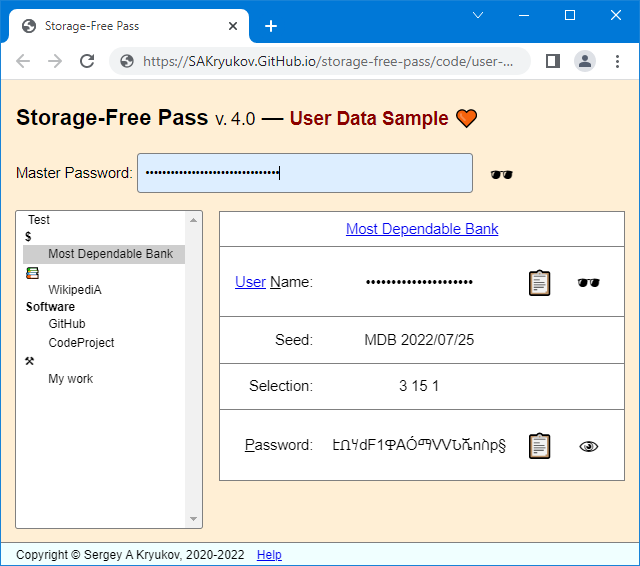Reveal user name with sunglasses toggle
640x566 pixels.
[x=588, y=282]
